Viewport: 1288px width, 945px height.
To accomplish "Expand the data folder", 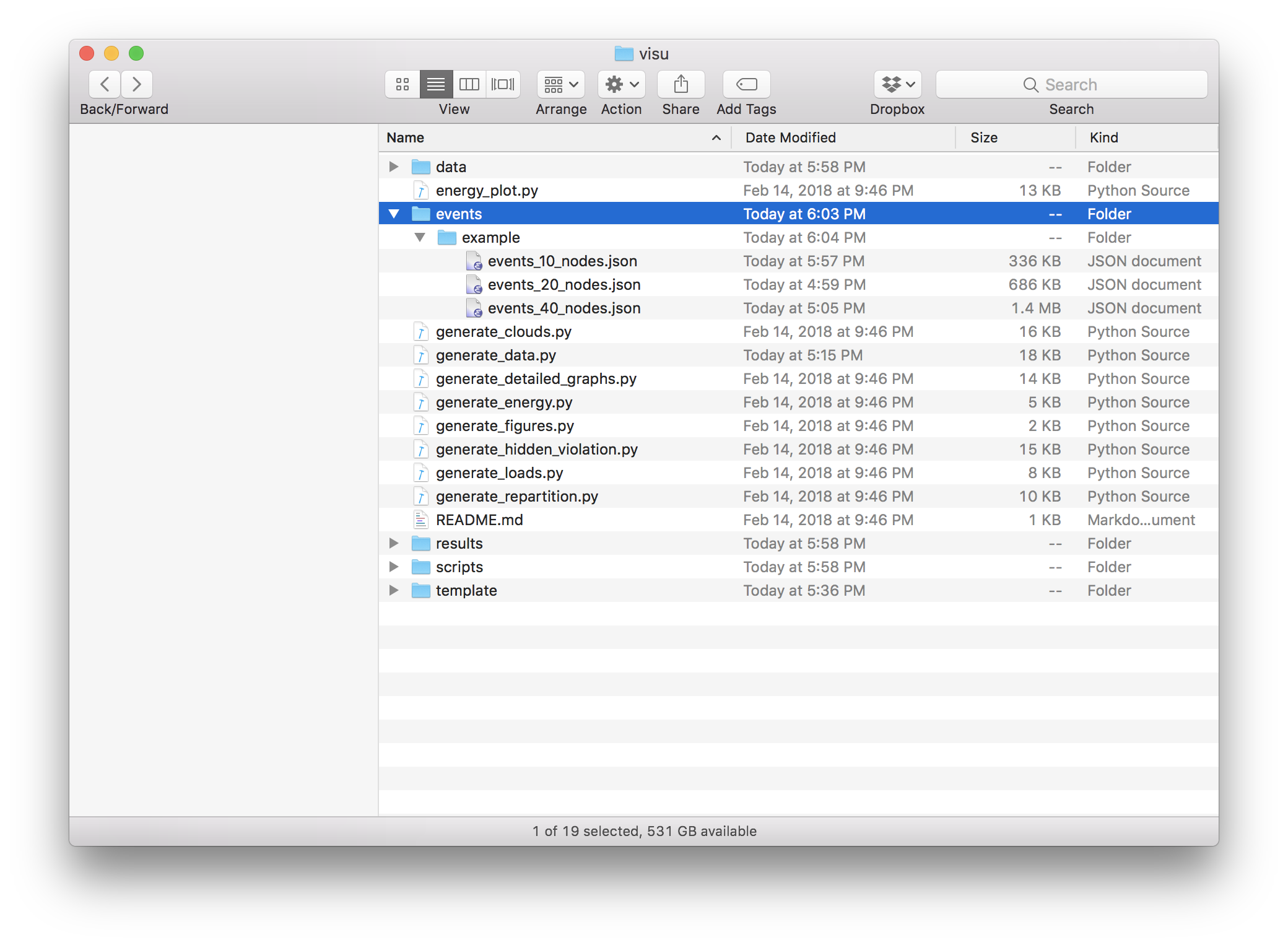I will [394, 167].
